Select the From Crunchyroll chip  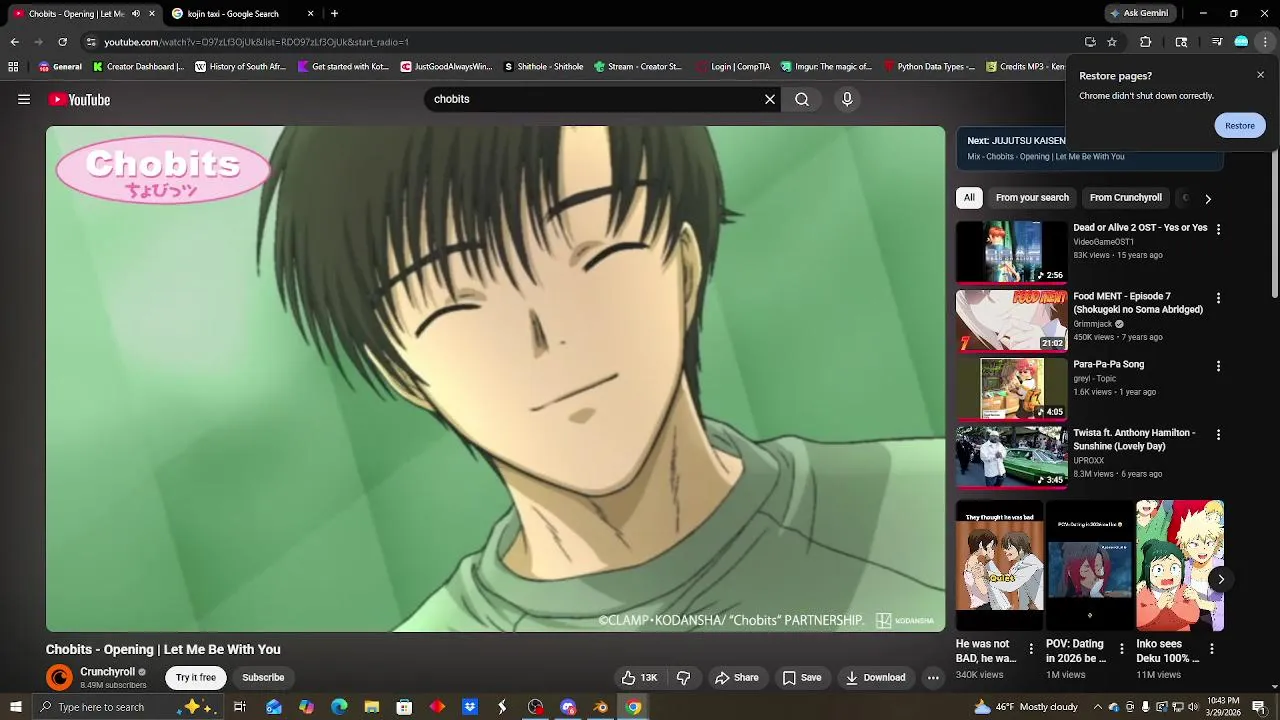pyautogui.click(x=1126, y=198)
